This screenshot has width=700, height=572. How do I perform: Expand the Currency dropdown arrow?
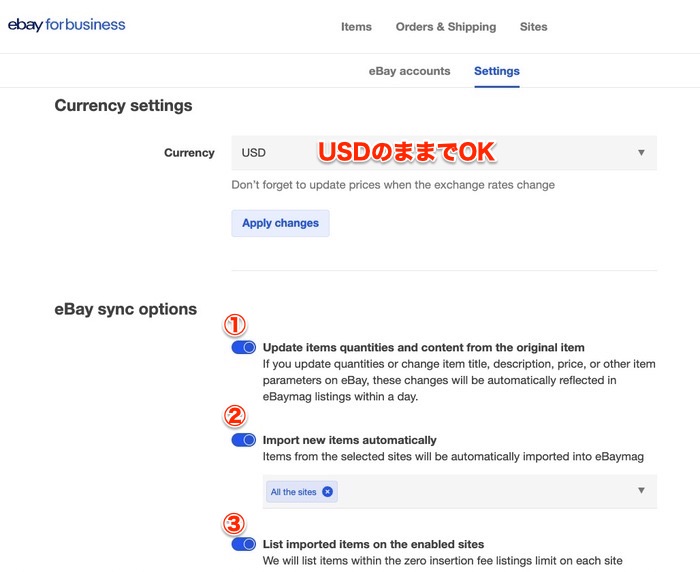(641, 153)
